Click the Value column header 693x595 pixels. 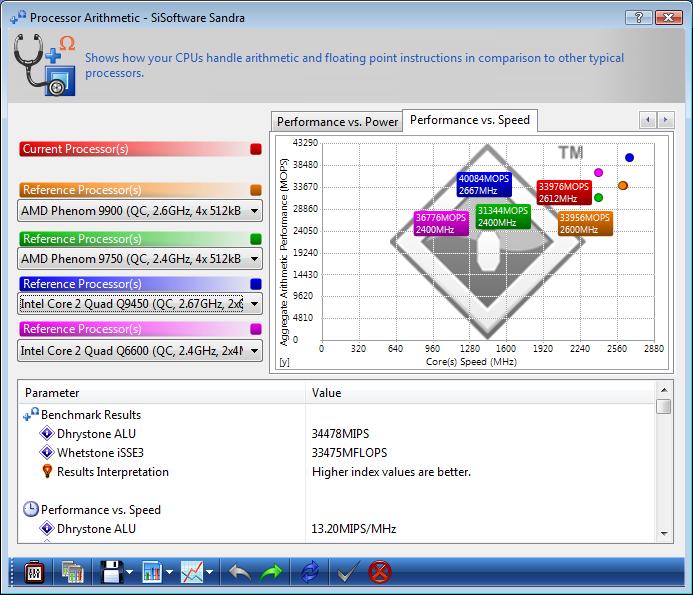pyautogui.click(x=480, y=393)
